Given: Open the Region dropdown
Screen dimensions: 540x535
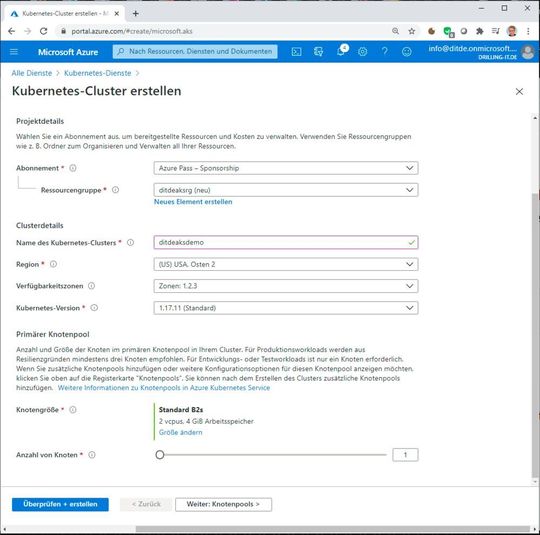Looking at the screenshot, I should [286, 264].
